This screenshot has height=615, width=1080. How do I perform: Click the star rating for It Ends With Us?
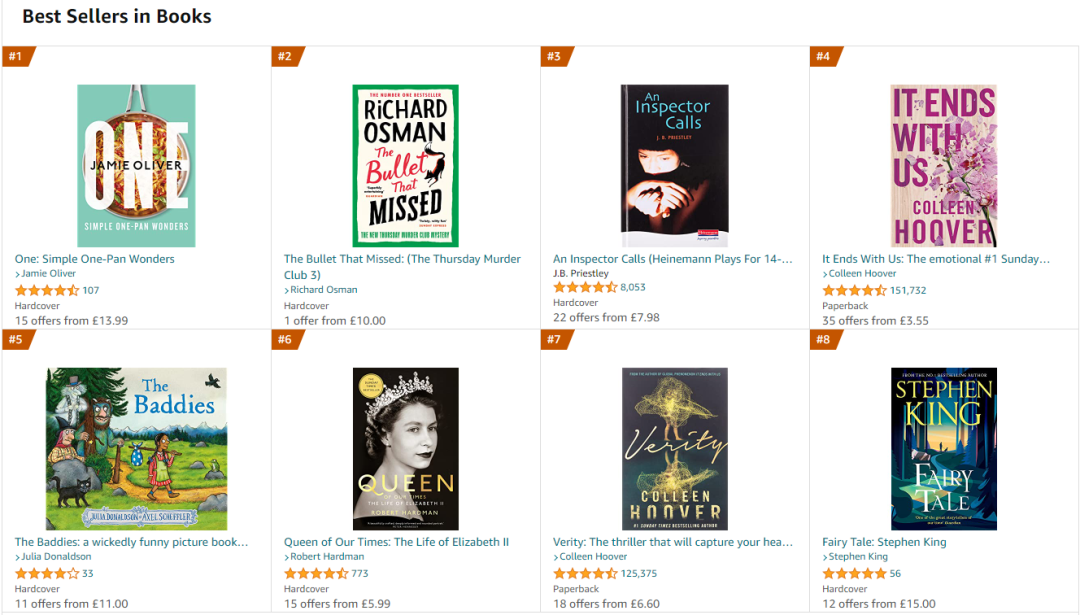pyautogui.click(x=854, y=291)
